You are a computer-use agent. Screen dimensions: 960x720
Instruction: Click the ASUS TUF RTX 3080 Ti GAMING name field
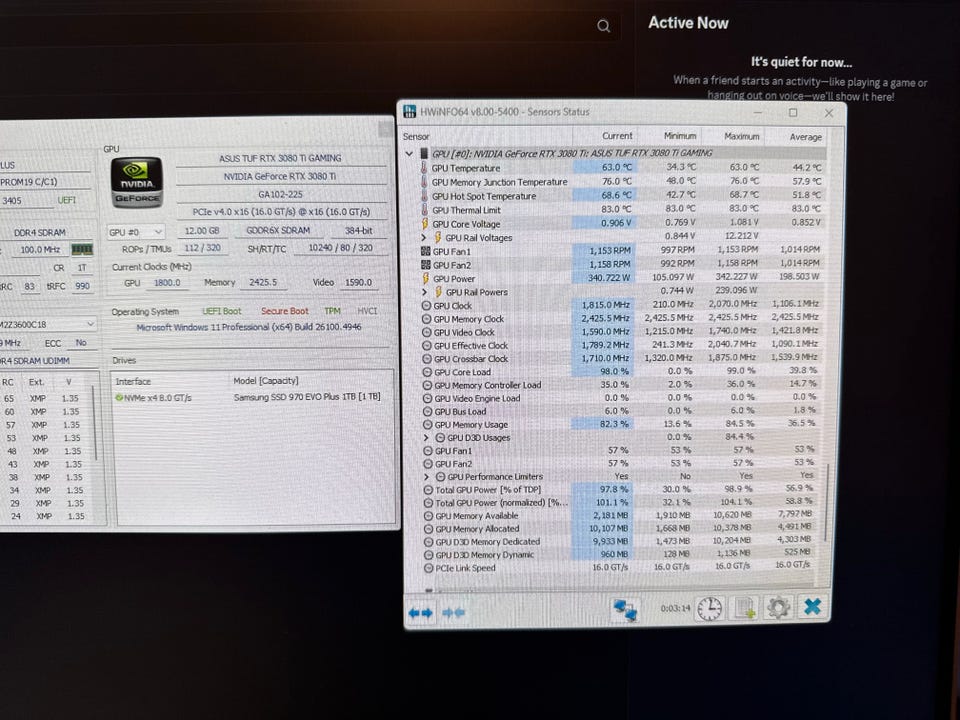click(280, 158)
